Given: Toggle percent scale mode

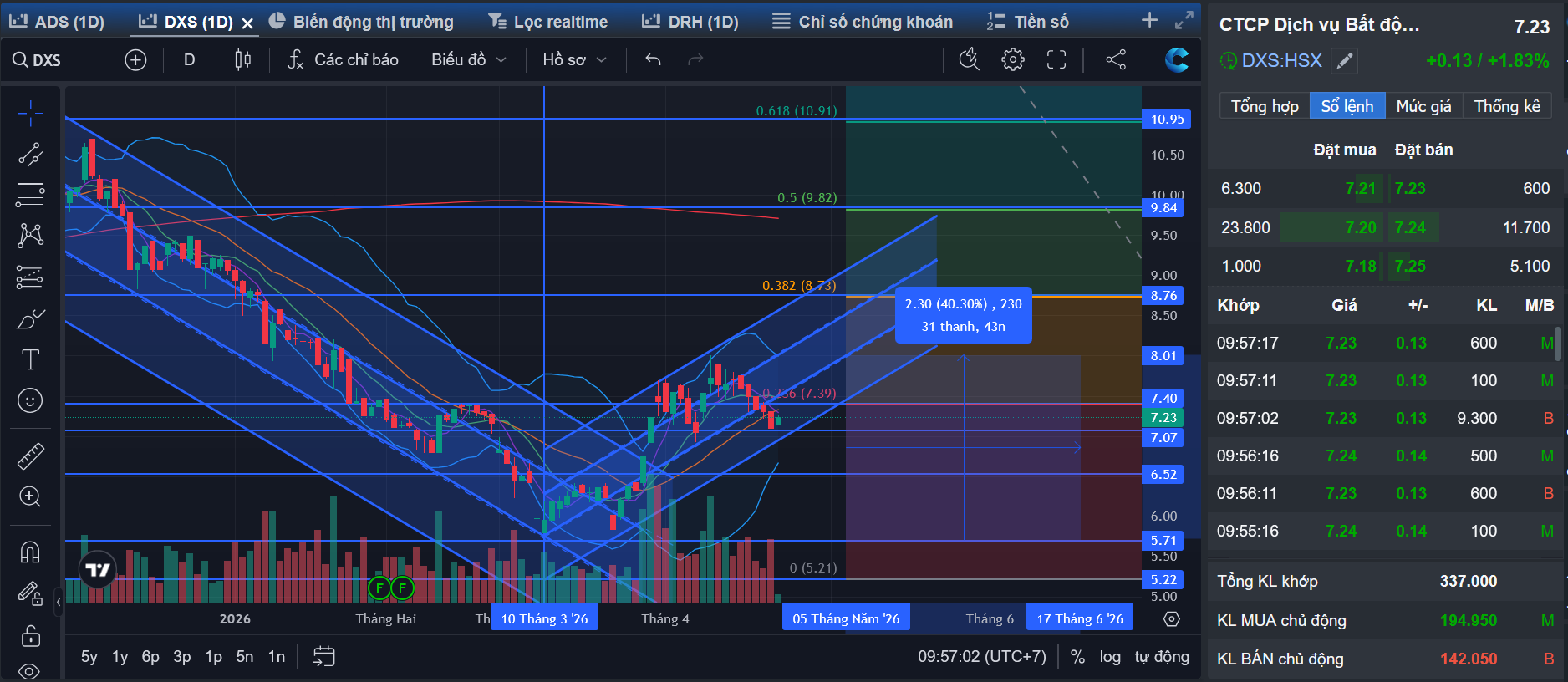Looking at the screenshot, I should coord(1077,657).
